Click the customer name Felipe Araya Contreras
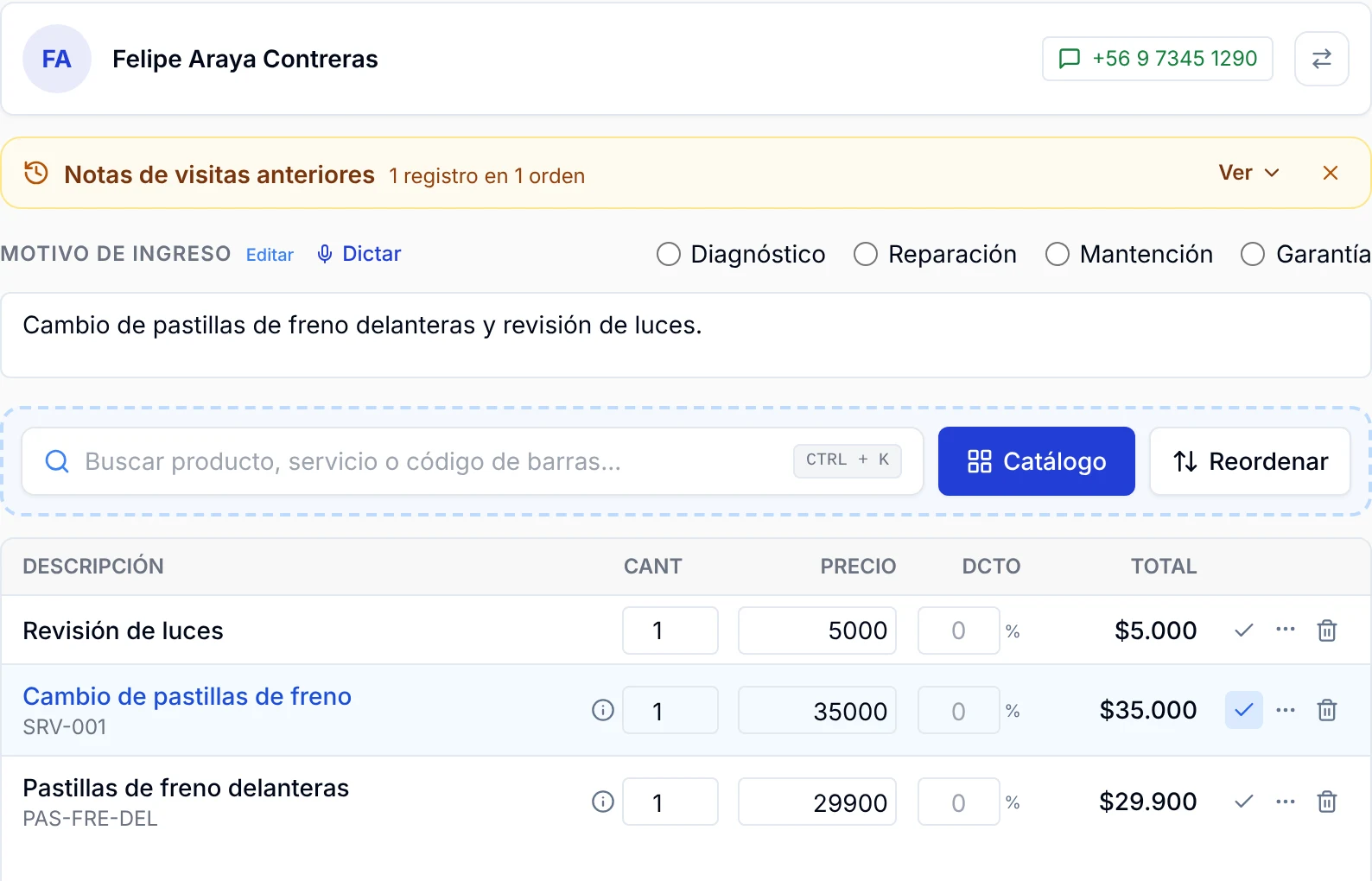The height and width of the screenshot is (881, 1372). click(x=245, y=59)
